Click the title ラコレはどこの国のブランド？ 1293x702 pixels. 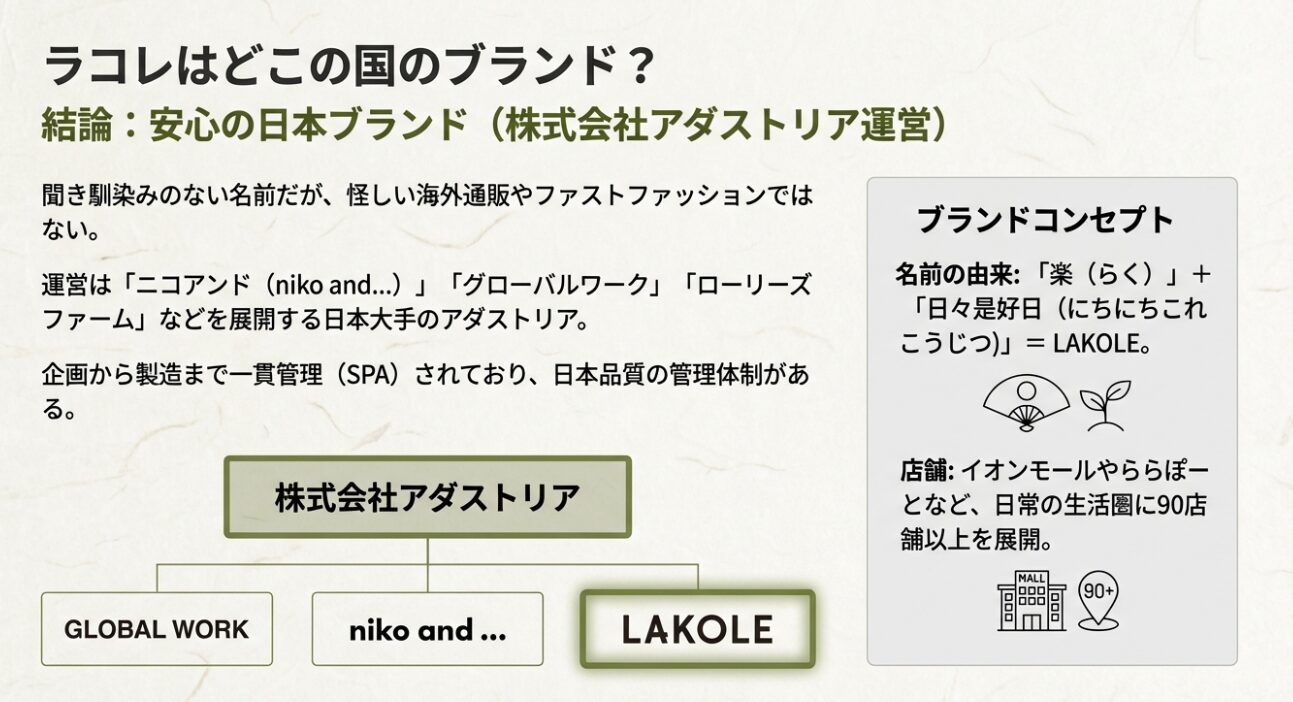(350, 68)
